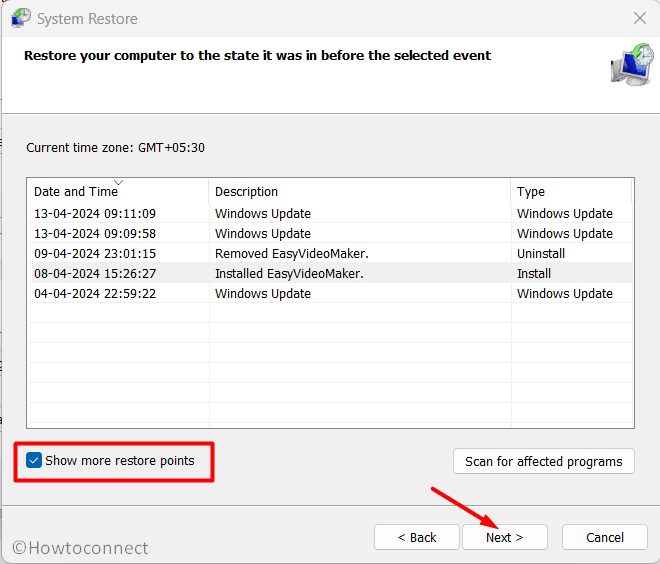Click the Uninstall type cell

pos(541,253)
